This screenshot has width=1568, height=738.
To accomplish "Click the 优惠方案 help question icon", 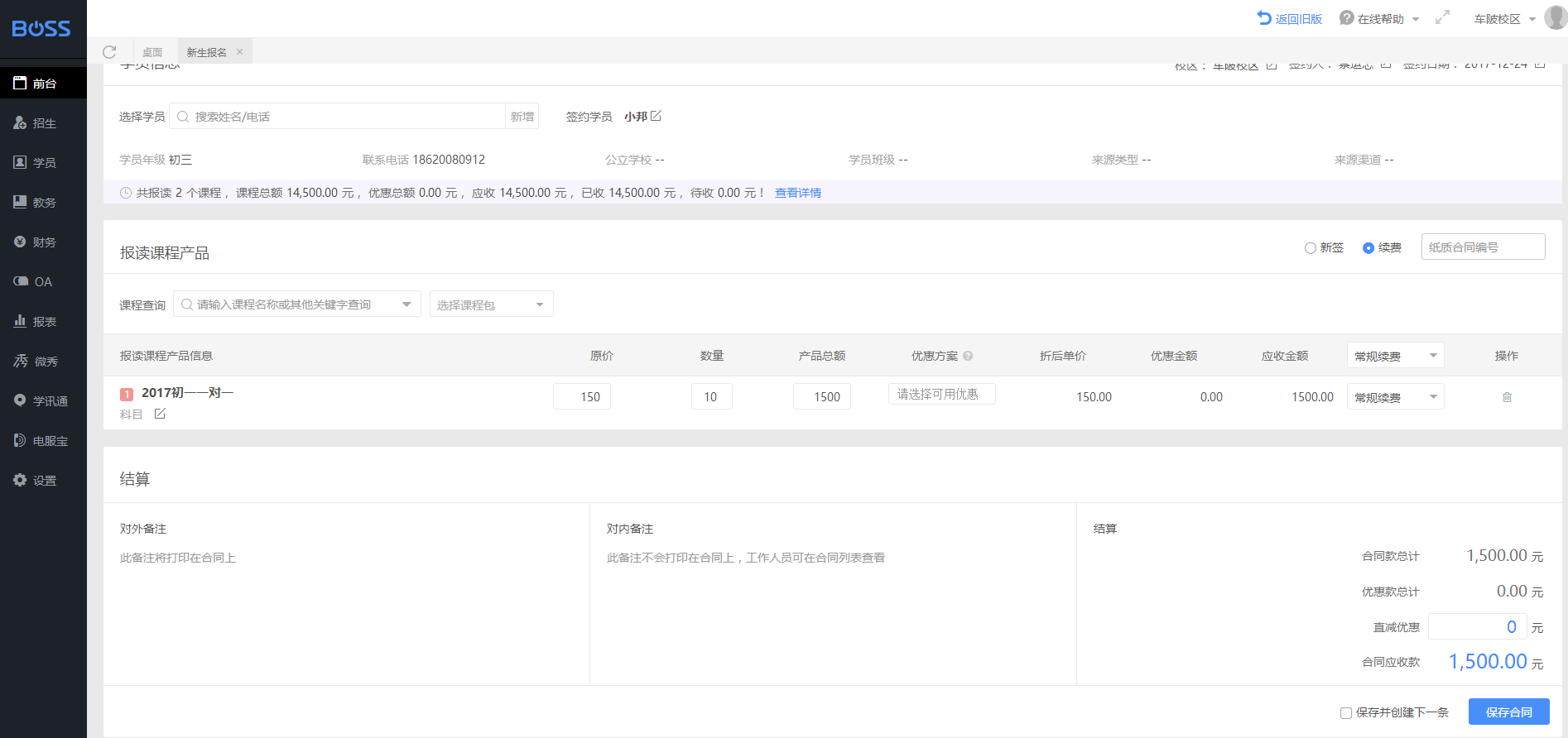I will [968, 356].
